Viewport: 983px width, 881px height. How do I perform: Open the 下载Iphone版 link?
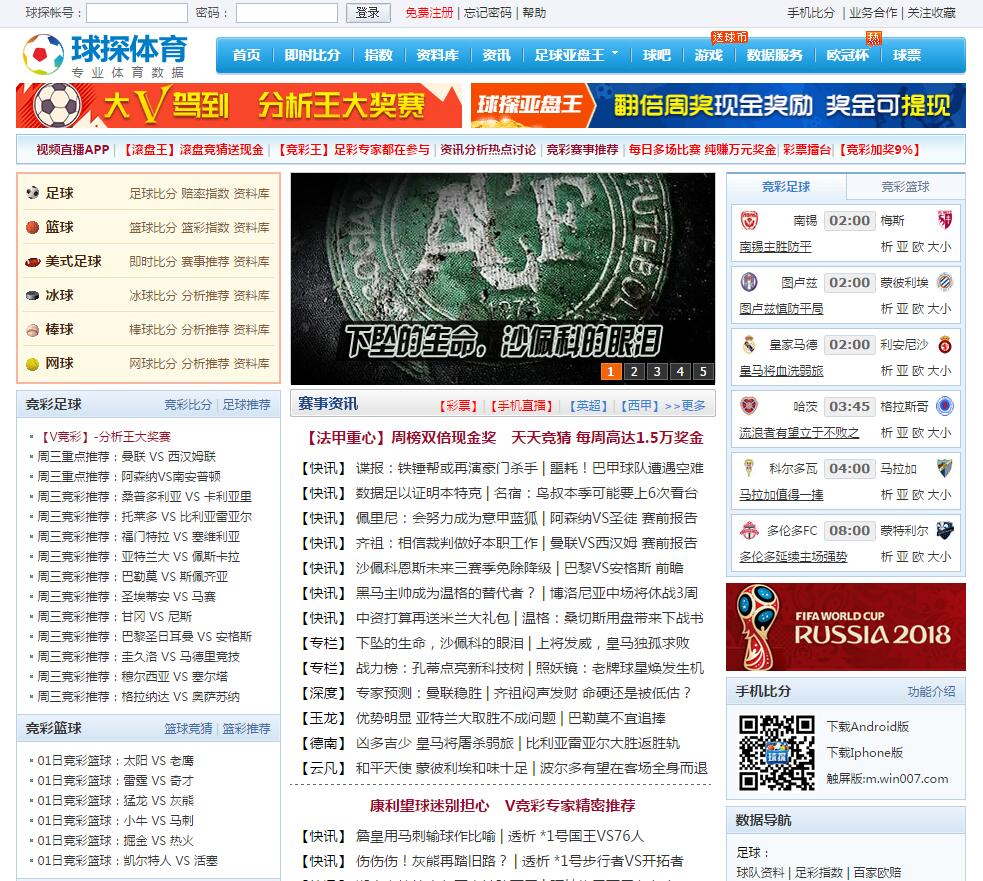click(x=865, y=752)
